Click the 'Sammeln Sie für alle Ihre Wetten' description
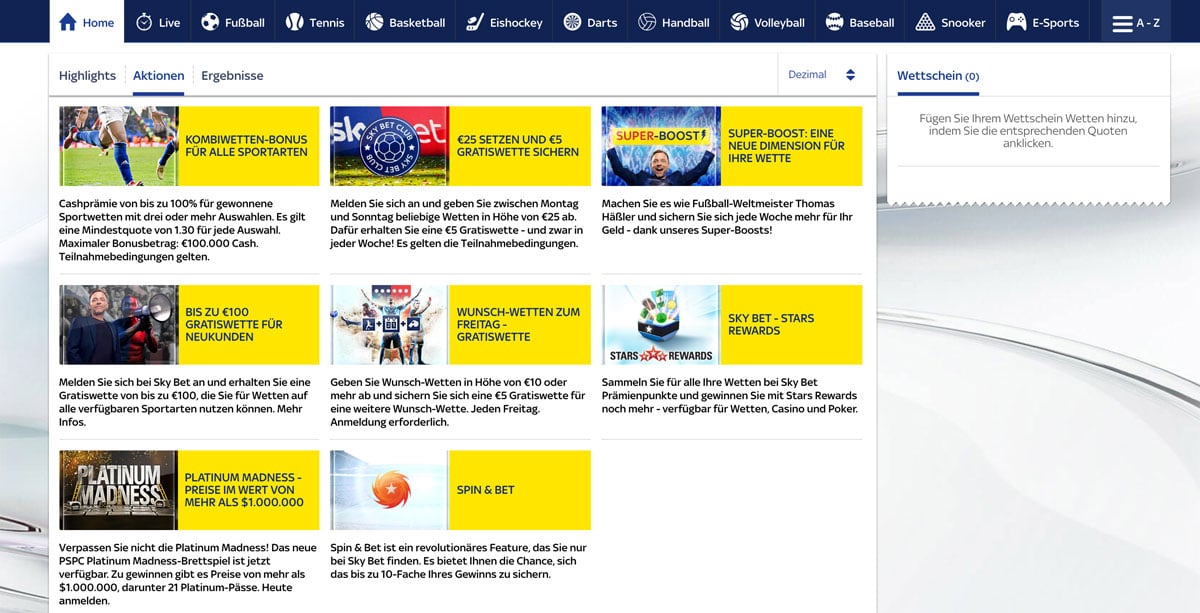1200x613 pixels. pos(730,395)
